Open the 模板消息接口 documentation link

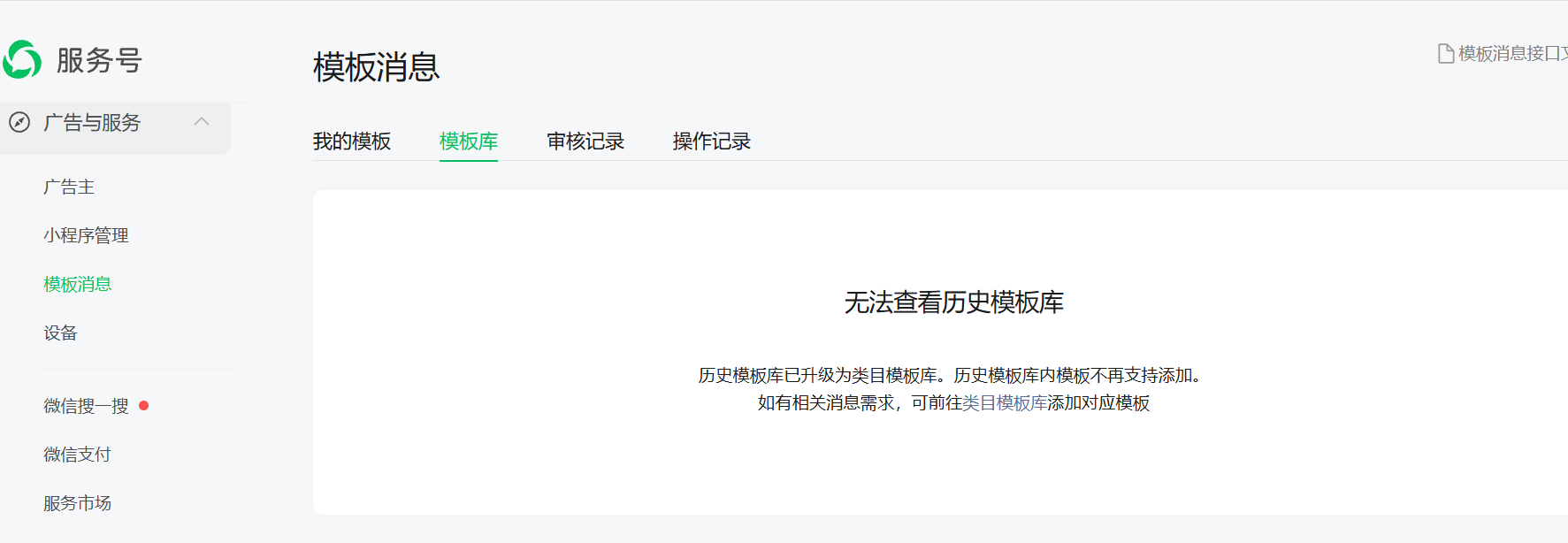pos(1512,54)
